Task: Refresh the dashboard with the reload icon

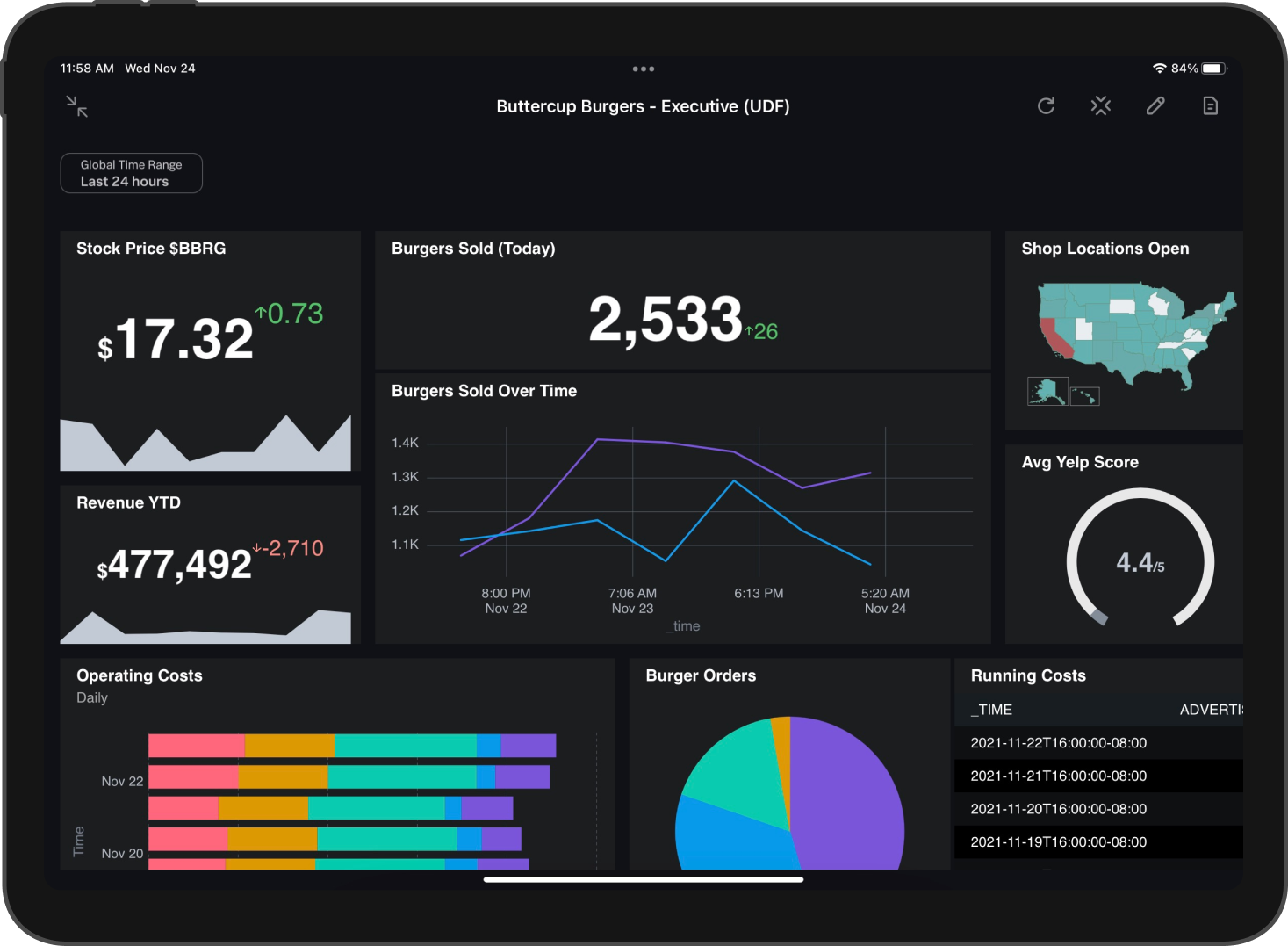Action: [x=1046, y=106]
